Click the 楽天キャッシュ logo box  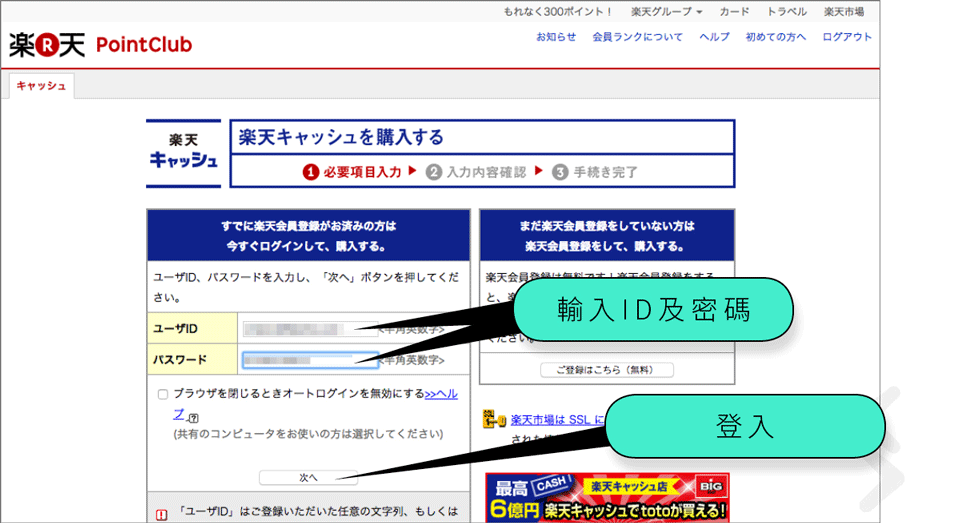184,153
